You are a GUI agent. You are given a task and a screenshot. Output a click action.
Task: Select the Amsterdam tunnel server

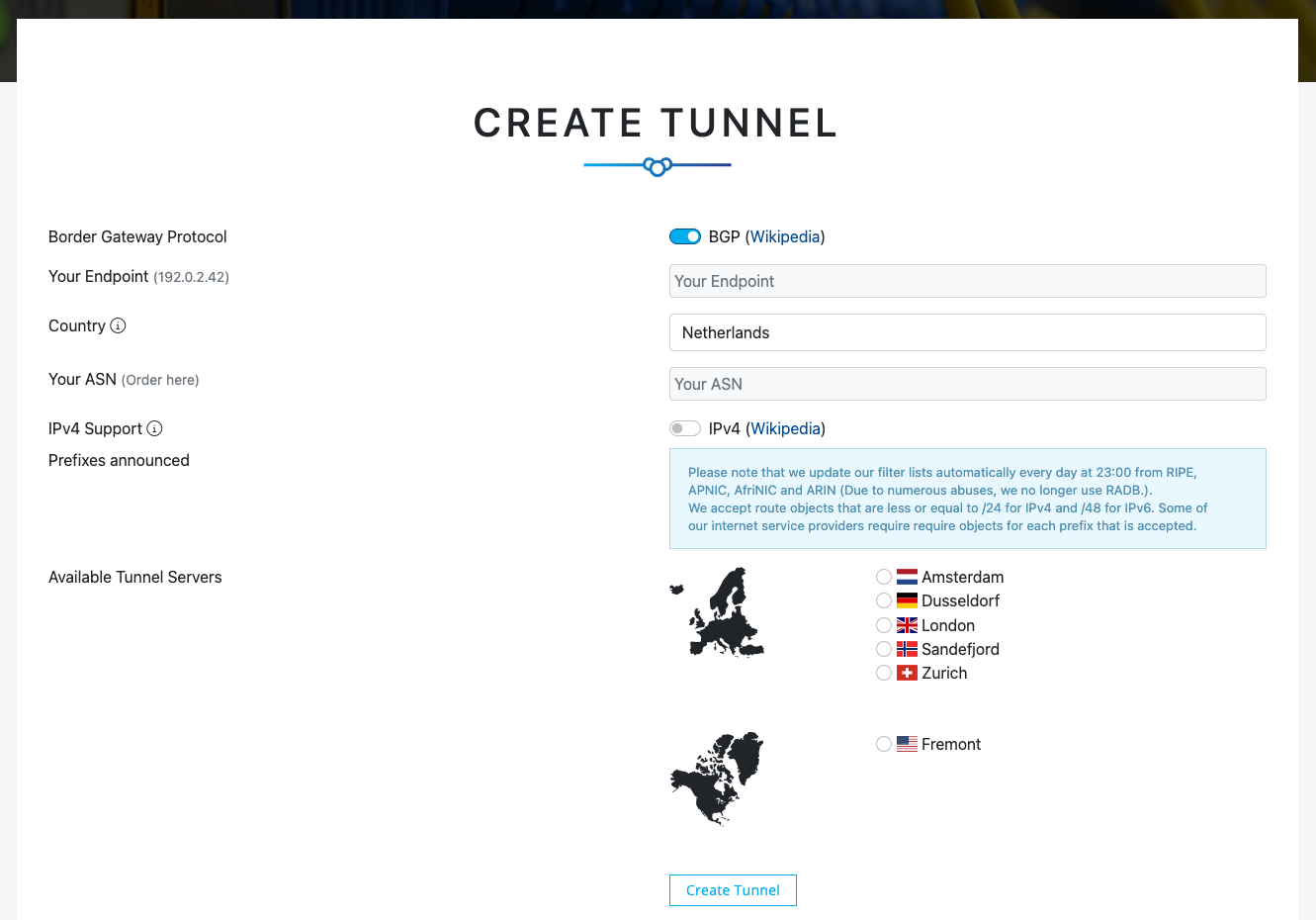[x=884, y=576]
